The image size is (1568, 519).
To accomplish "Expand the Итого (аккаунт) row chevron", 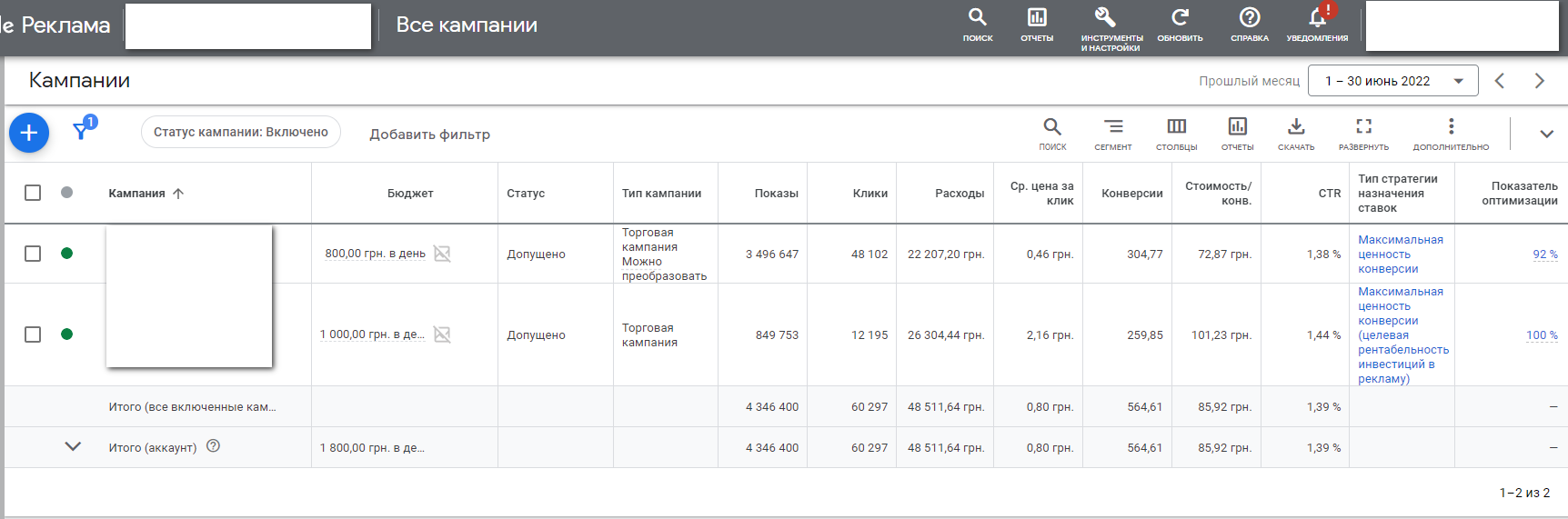I will 73,446.
